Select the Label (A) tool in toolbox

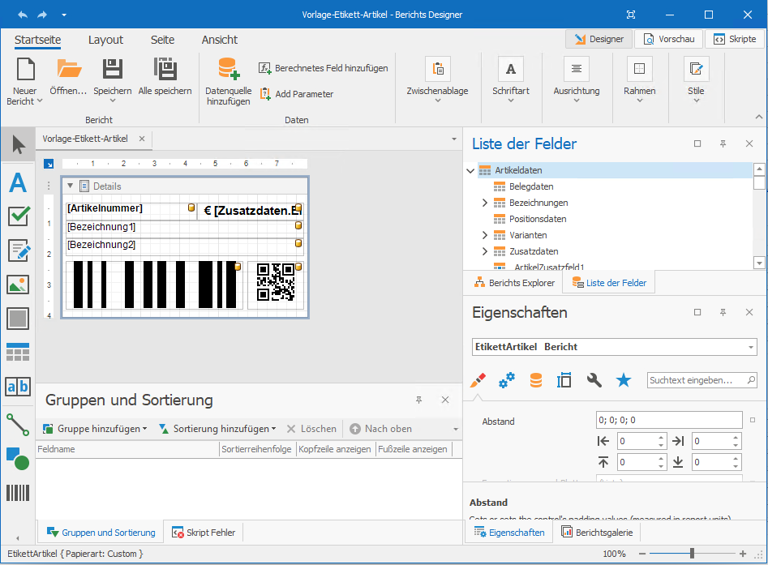(x=18, y=183)
